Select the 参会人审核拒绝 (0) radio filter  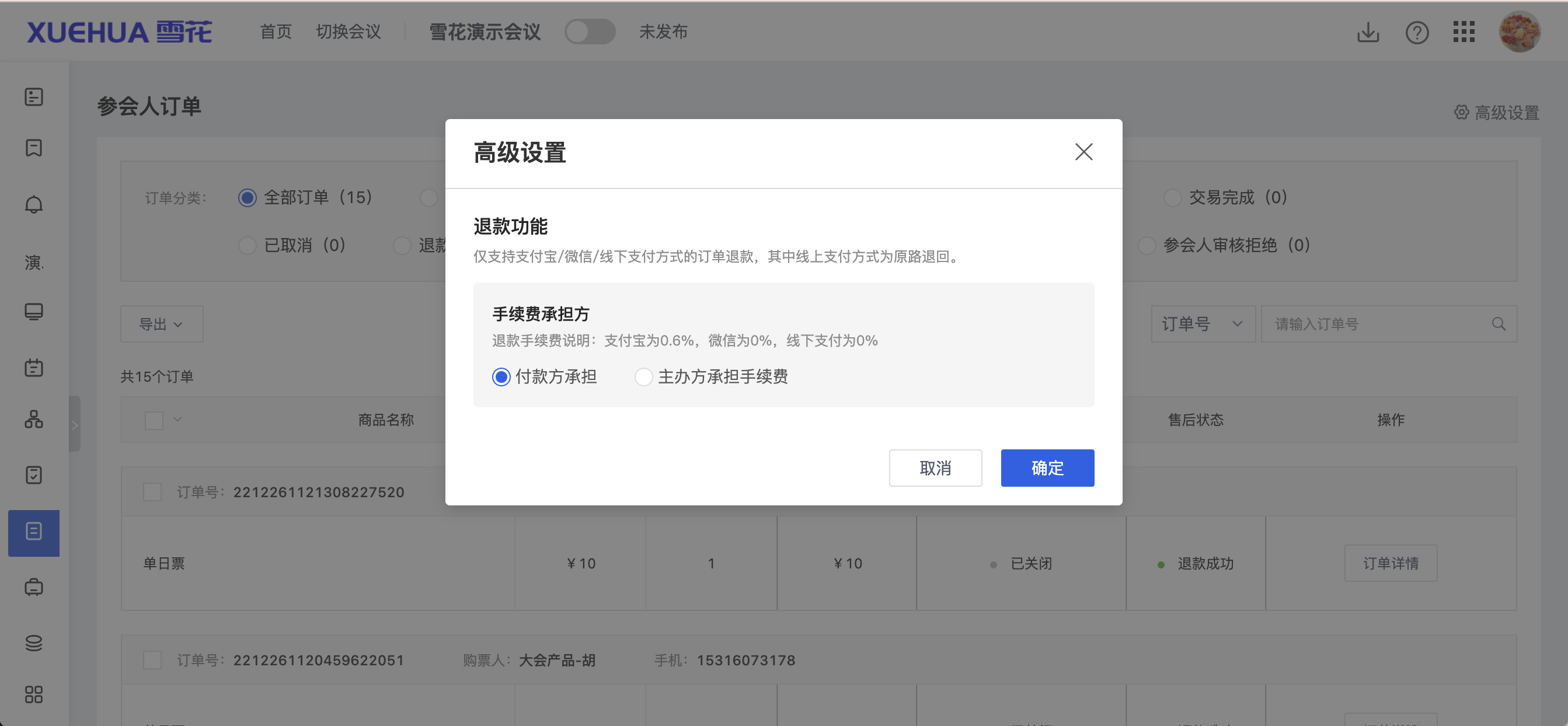[1224, 245]
